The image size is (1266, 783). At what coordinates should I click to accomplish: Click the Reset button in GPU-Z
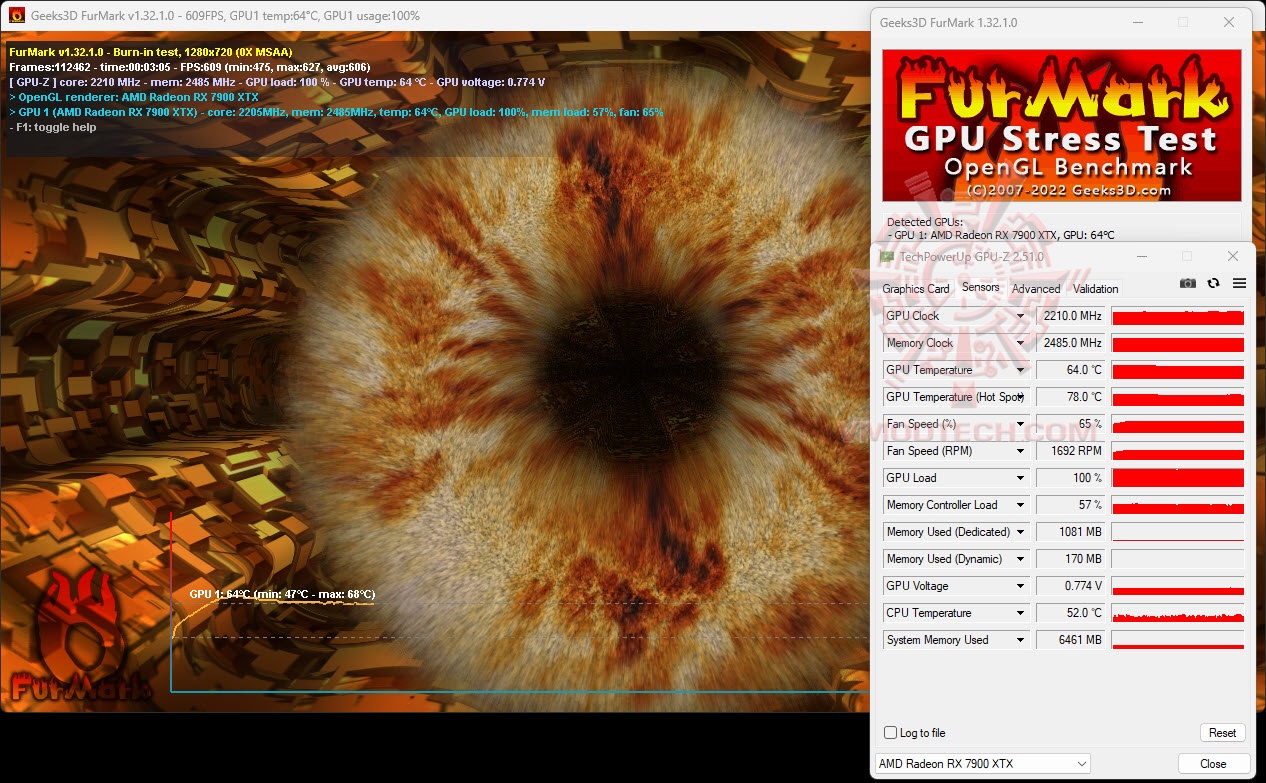pos(1222,733)
